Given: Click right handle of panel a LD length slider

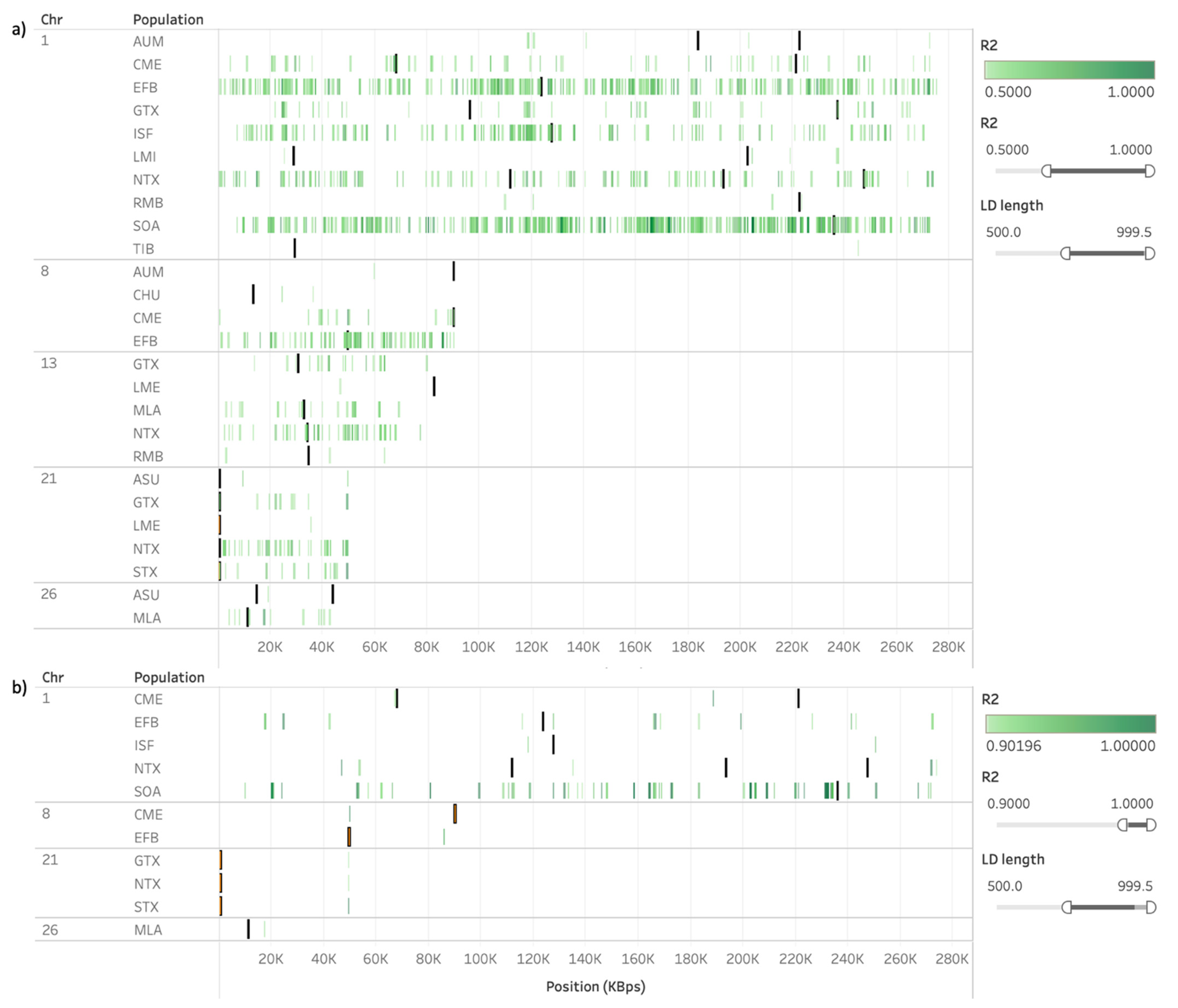Looking at the screenshot, I should (x=1150, y=253).
